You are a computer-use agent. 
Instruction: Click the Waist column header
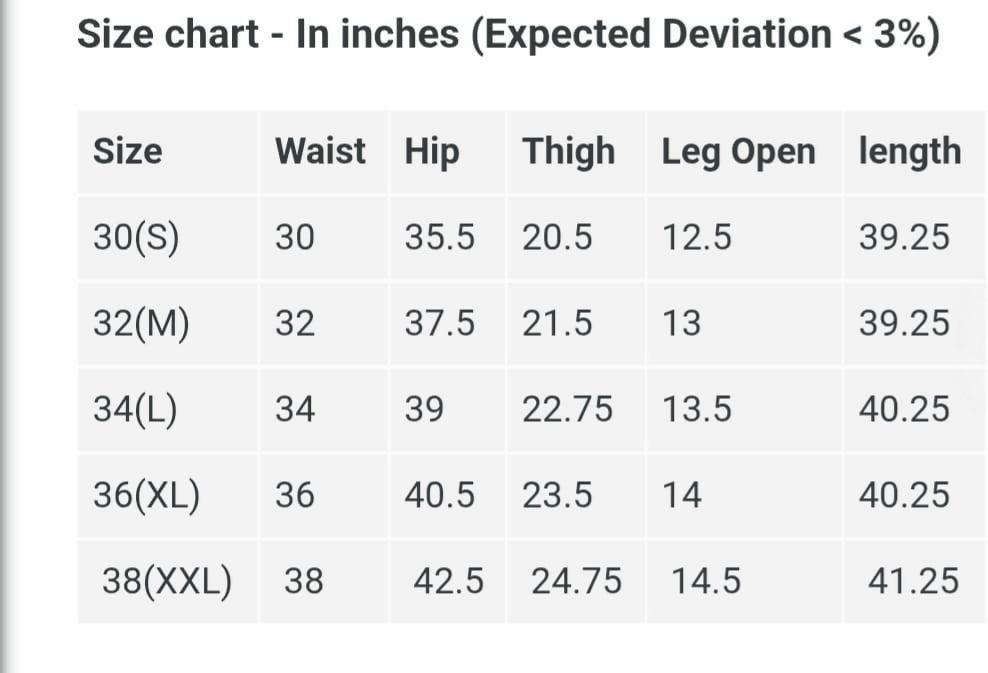320,152
